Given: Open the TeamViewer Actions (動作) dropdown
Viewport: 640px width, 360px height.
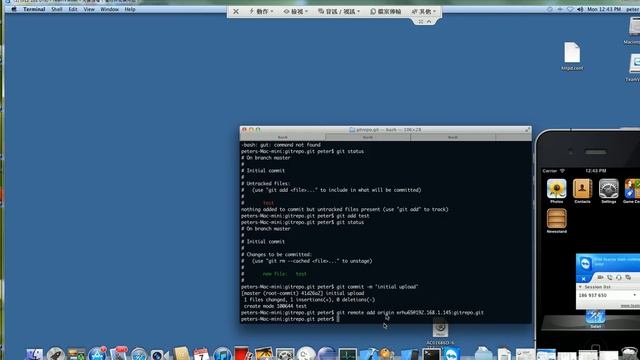Looking at the screenshot, I should click(x=261, y=11).
